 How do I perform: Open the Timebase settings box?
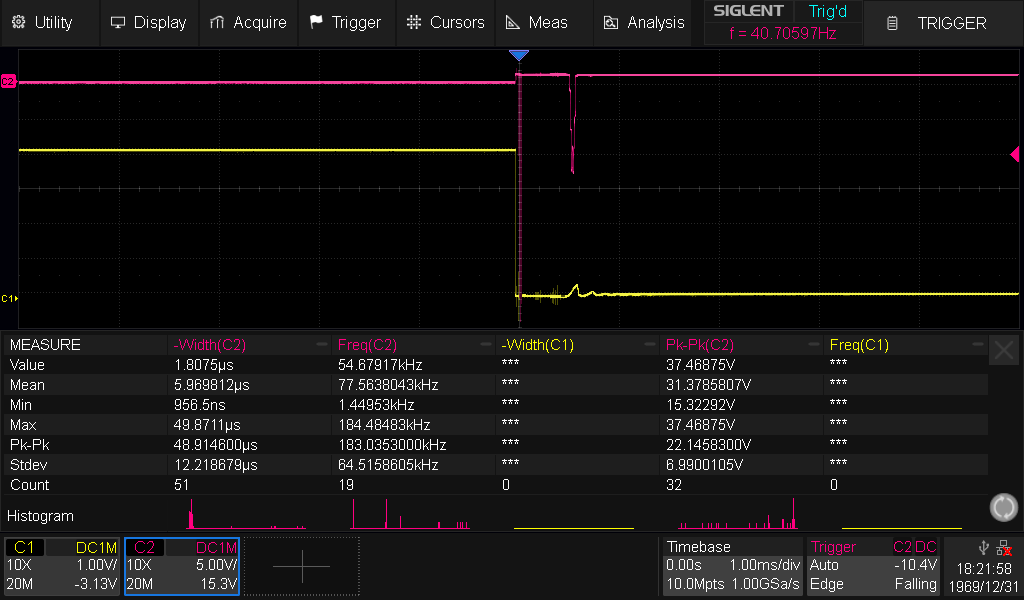[733, 566]
